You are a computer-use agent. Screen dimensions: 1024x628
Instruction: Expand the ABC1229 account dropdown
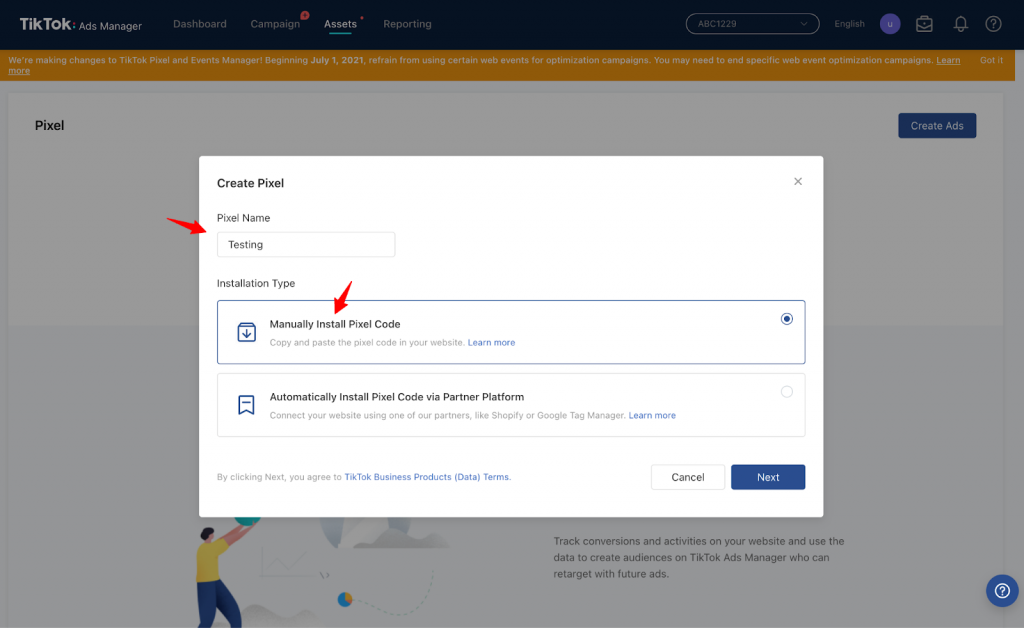click(x=752, y=24)
